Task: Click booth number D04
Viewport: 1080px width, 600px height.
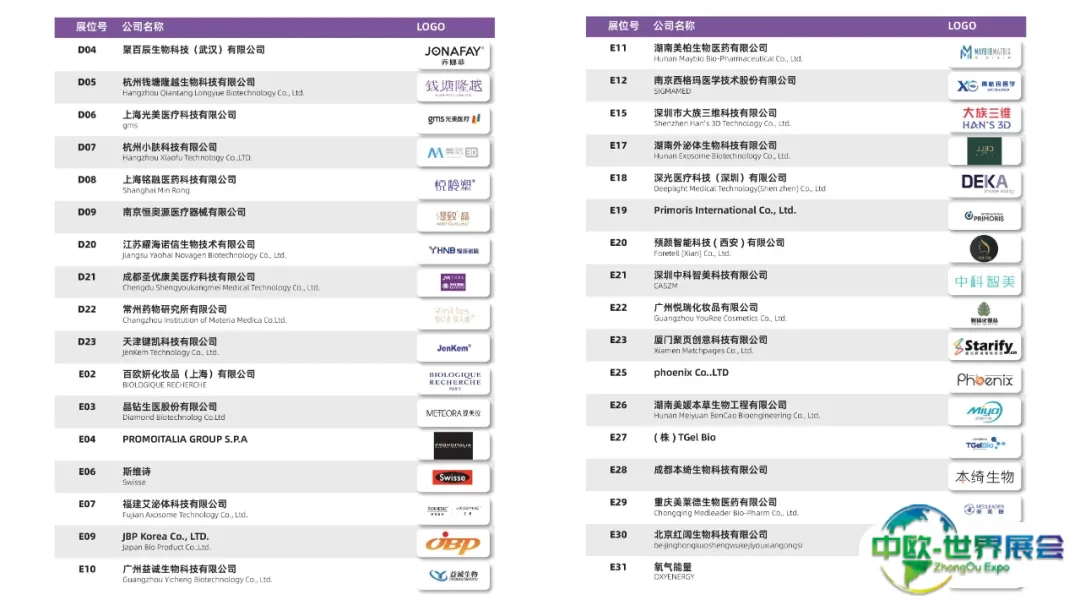Action: (x=87, y=50)
